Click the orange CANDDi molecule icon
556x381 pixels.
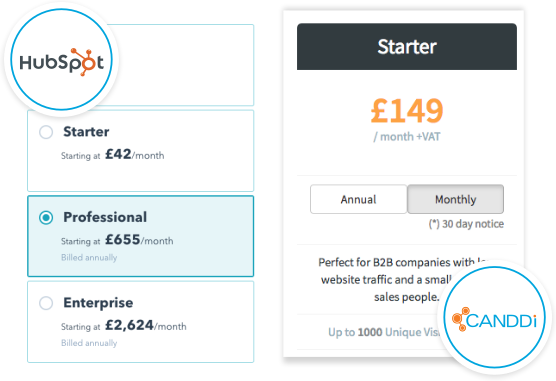click(x=461, y=319)
